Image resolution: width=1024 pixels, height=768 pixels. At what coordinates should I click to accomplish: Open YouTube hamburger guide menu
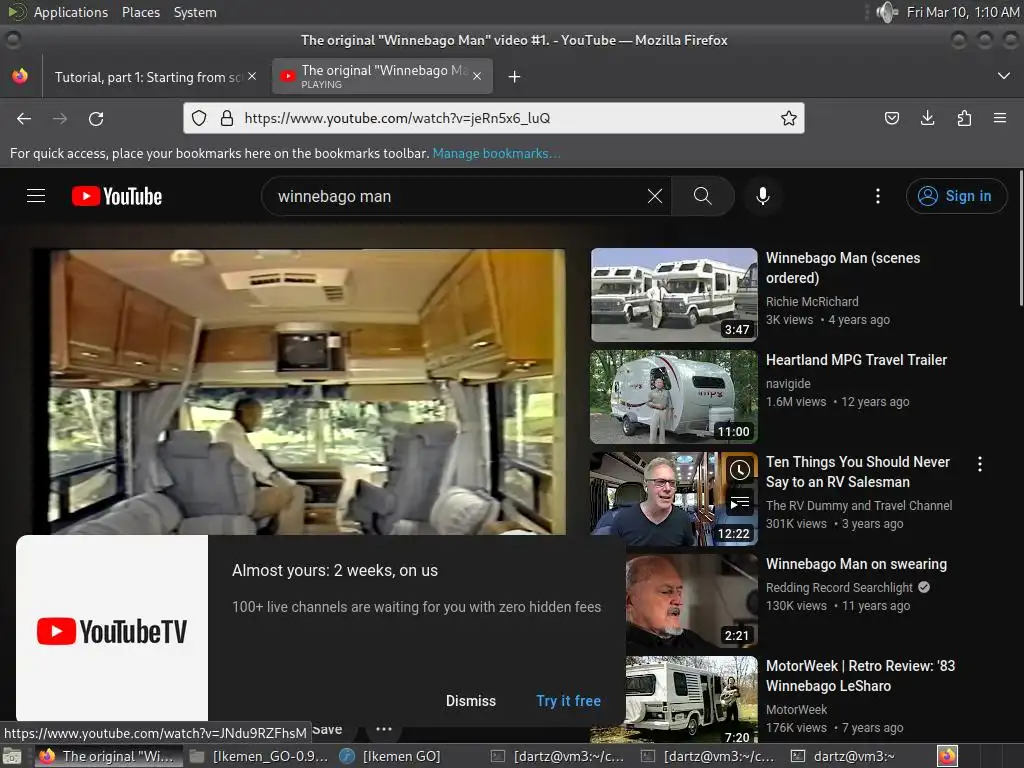click(36, 196)
